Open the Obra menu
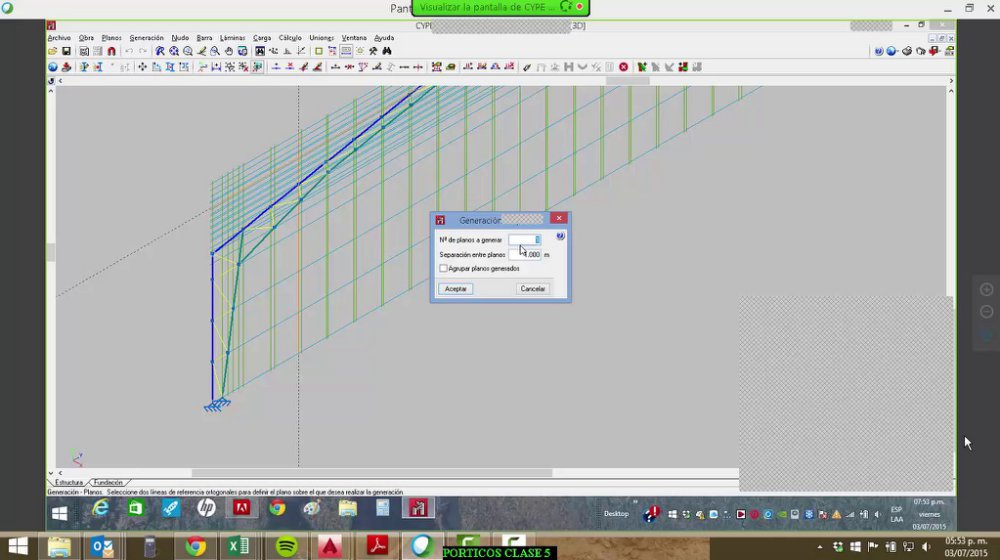 [86, 38]
